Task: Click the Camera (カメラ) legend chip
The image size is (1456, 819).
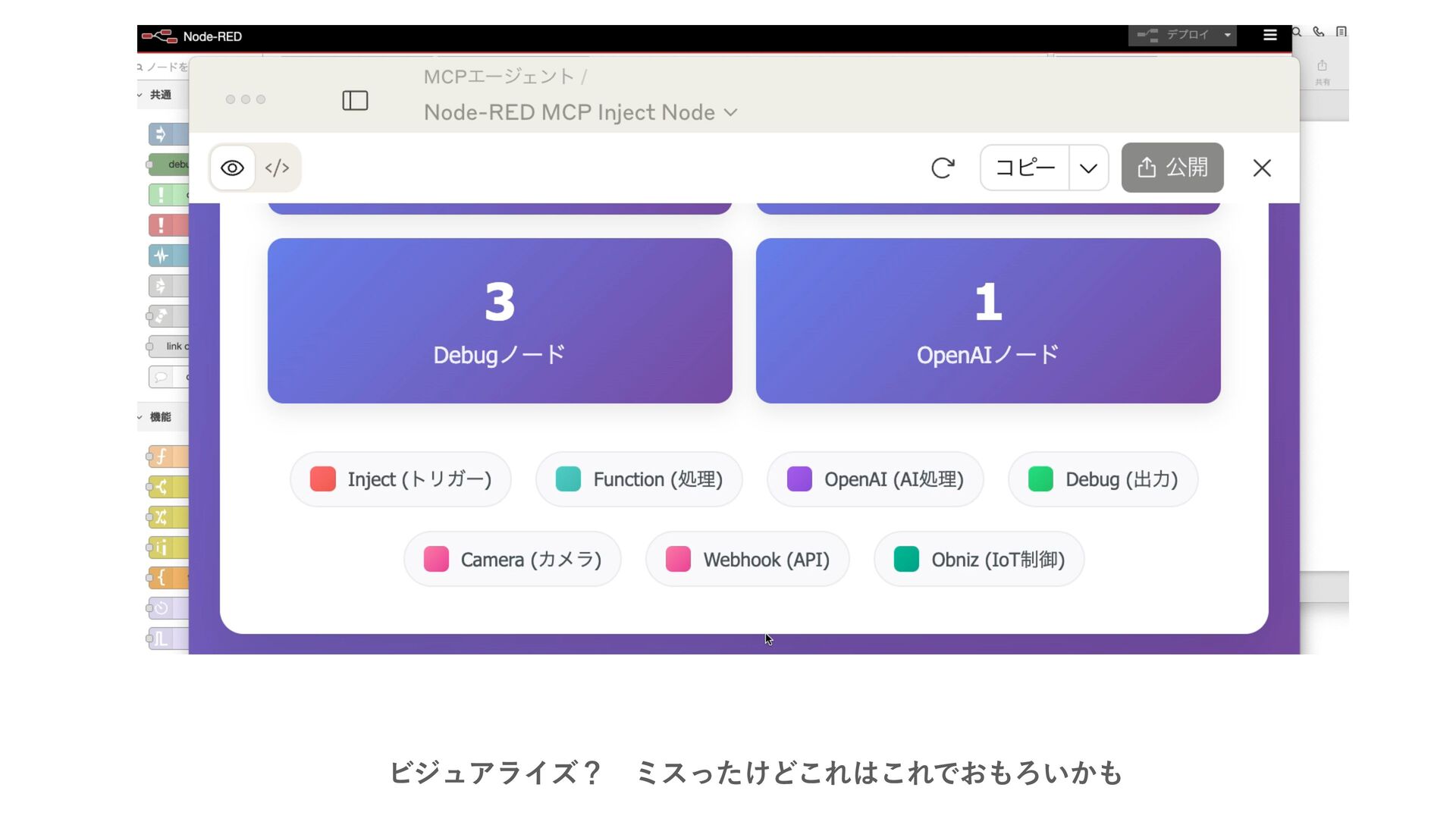Action: pyautogui.click(x=513, y=560)
